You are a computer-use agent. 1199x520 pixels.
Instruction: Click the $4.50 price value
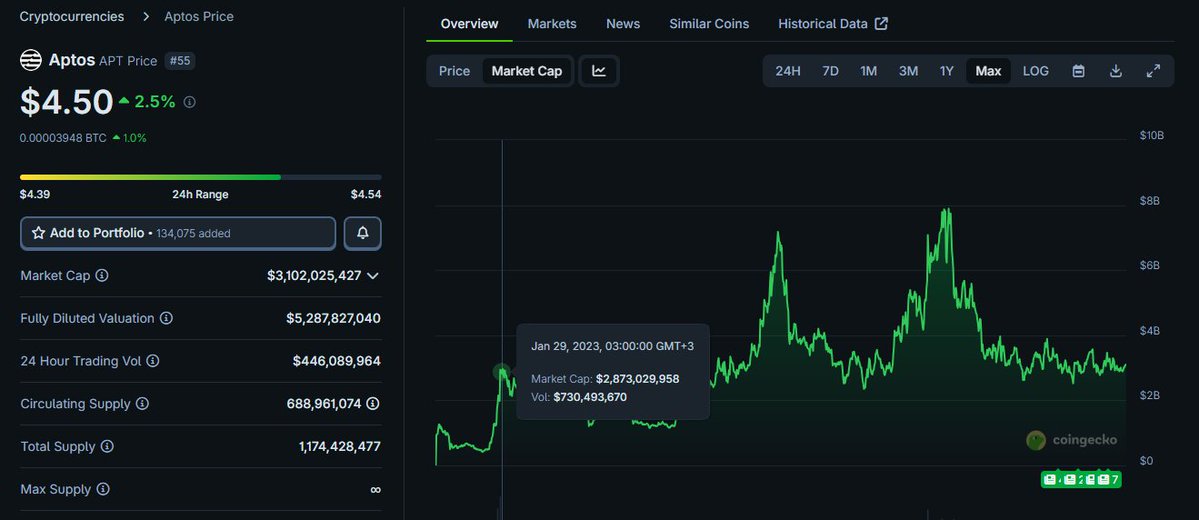[x=67, y=102]
